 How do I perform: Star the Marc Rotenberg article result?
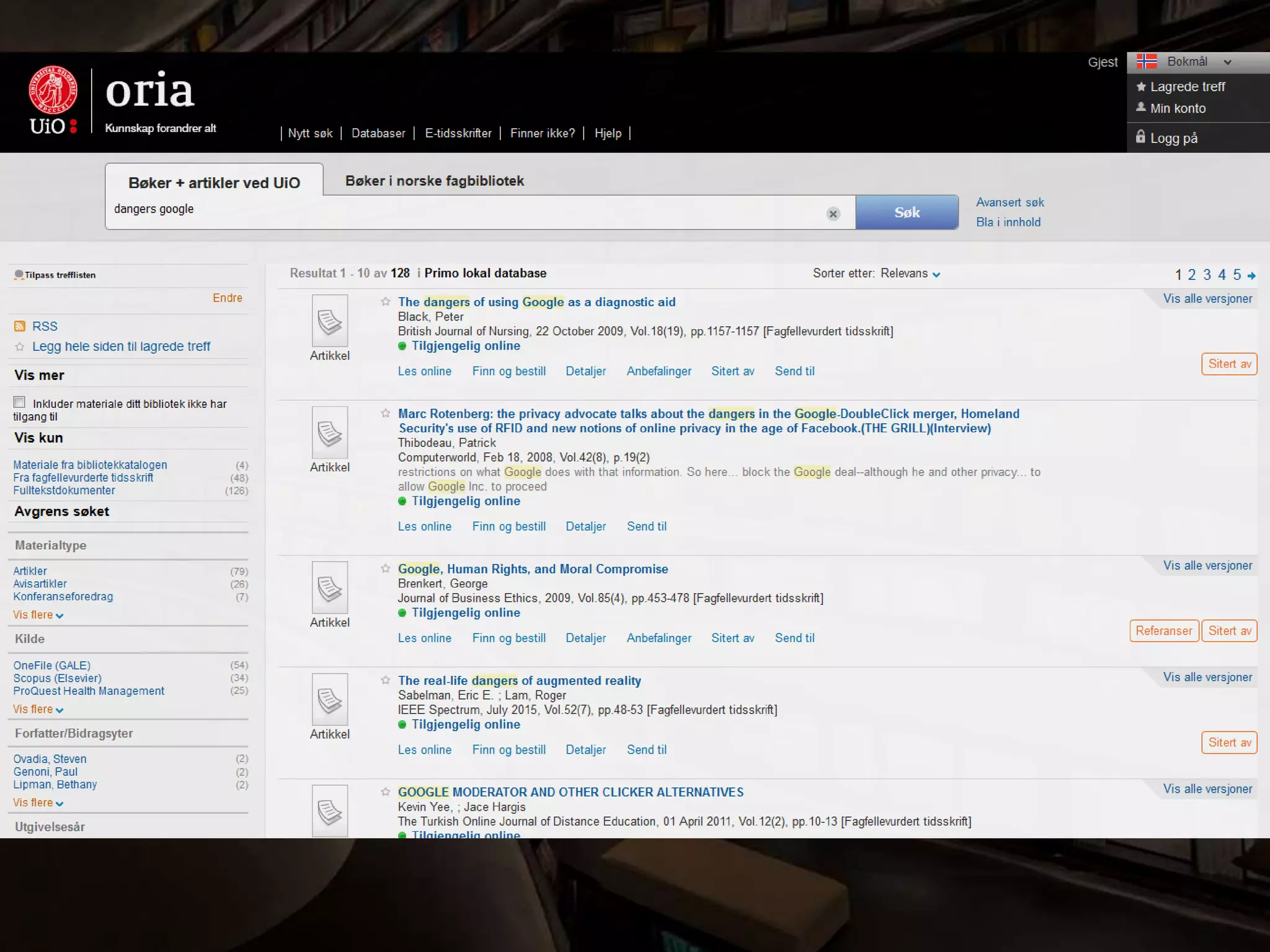386,413
